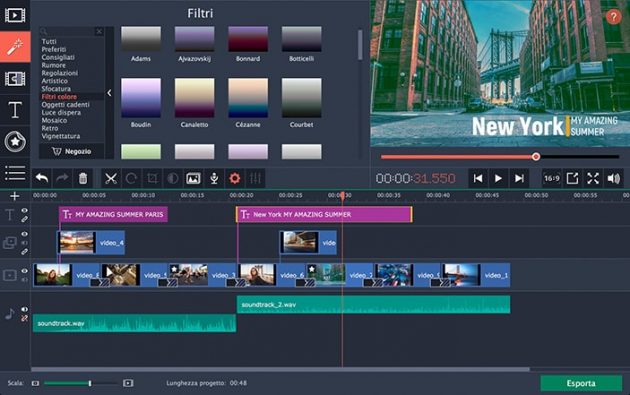Undo the last action
Viewport: 630px width, 395px height.
[x=42, y=178]
